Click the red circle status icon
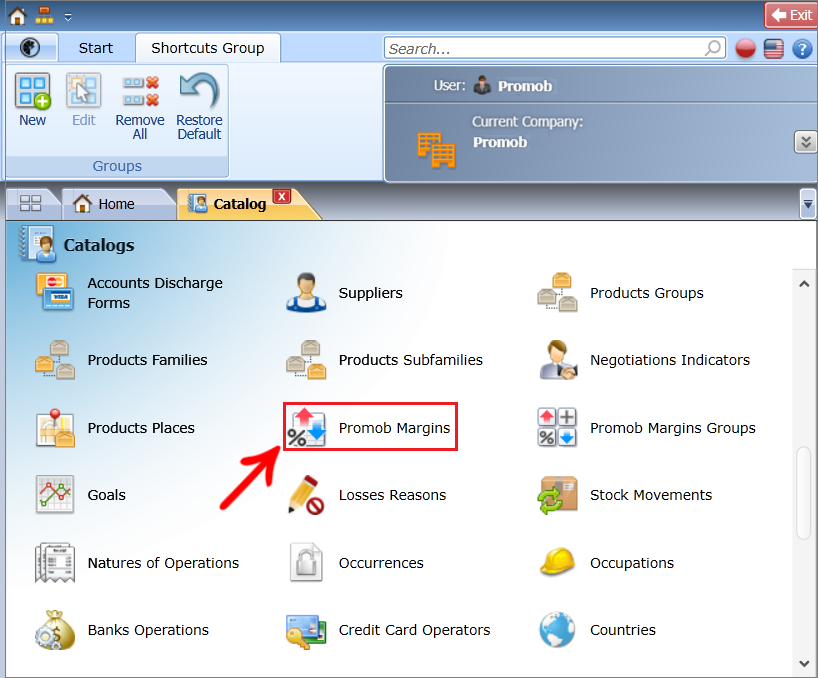This screenshot has height=678, width=818. click(x=745, y=49)
